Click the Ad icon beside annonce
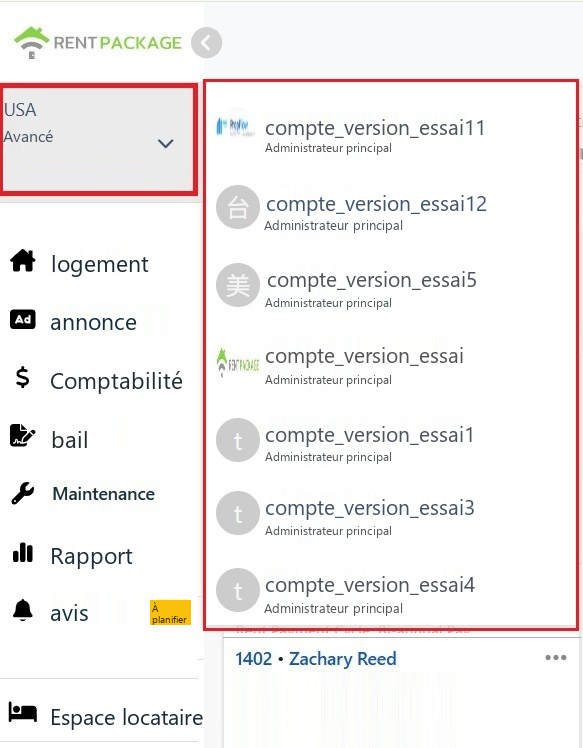Viewport: 583px width, 748px height. (23, 320)
